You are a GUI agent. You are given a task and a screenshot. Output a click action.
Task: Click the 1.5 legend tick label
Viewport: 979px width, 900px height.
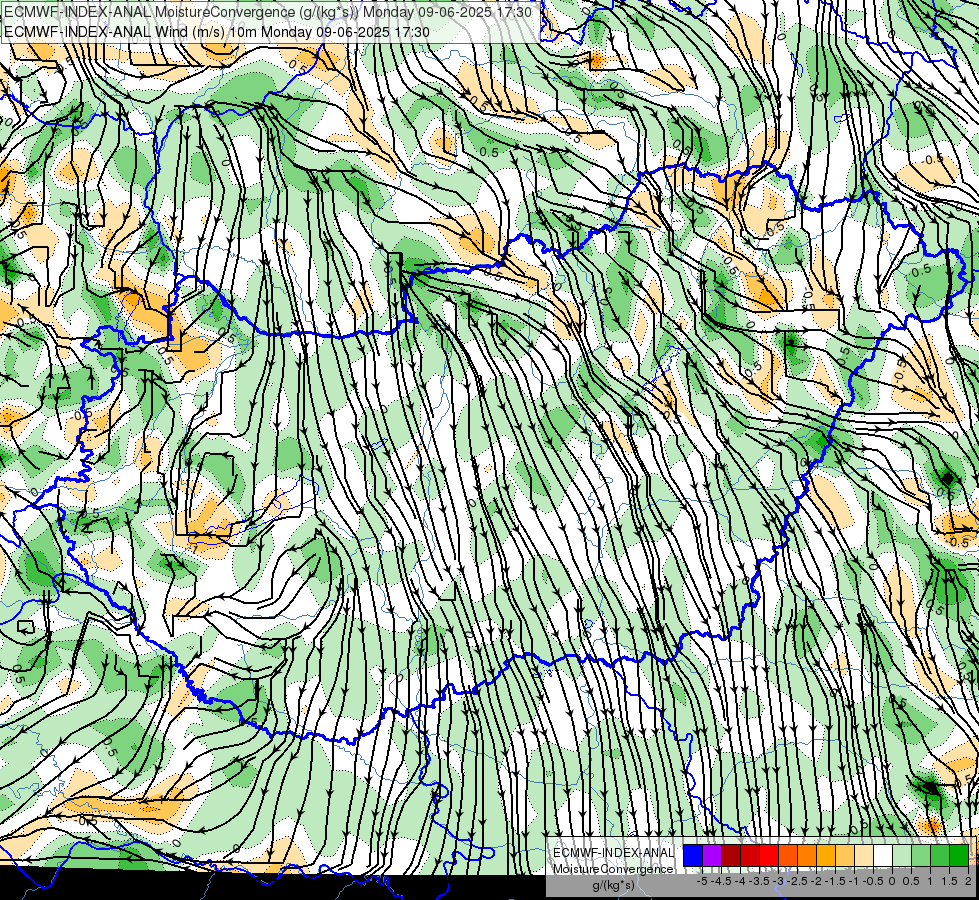[950, 881]
